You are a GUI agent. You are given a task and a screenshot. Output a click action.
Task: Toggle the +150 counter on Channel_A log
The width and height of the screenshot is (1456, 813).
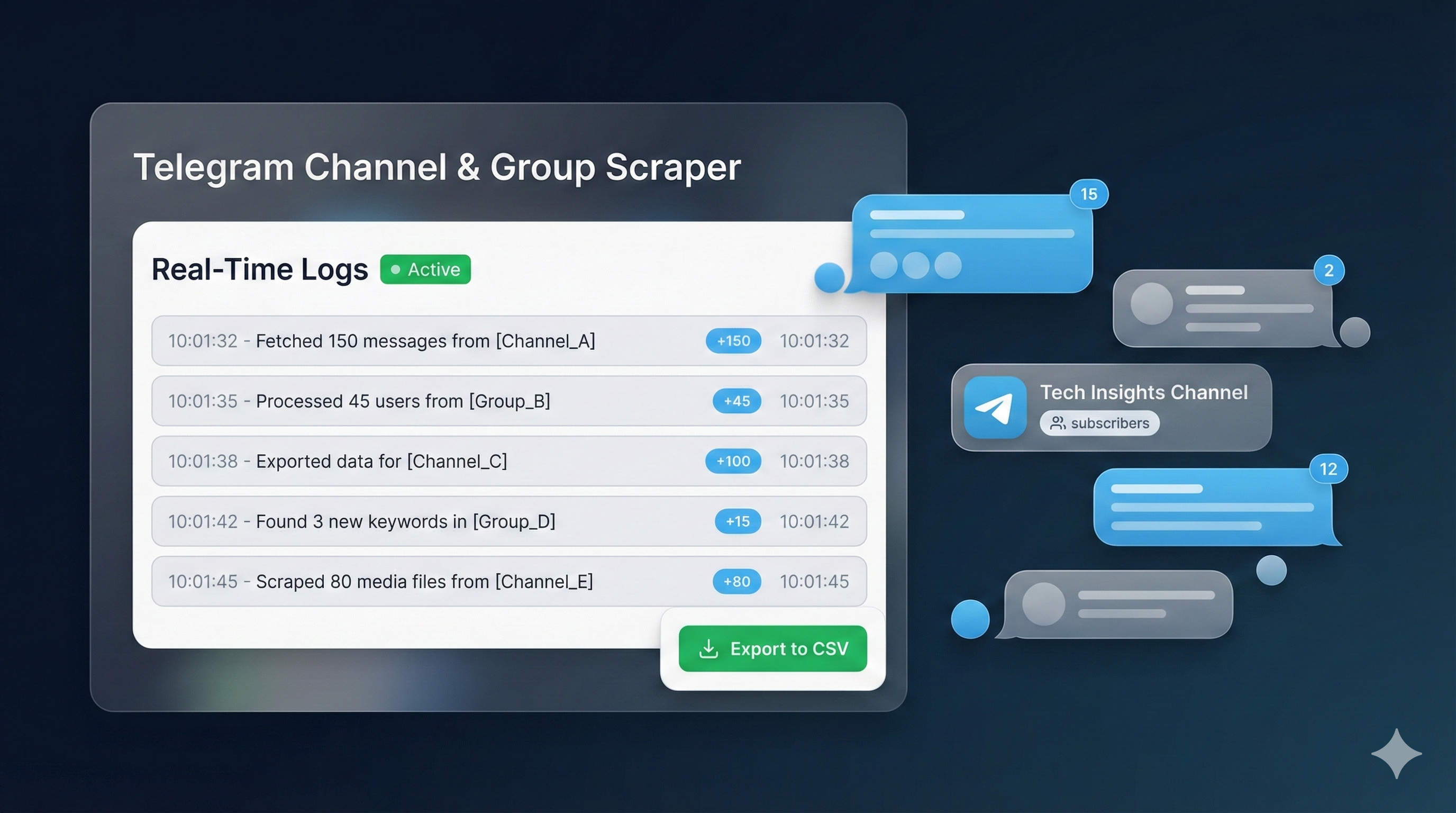(733, 341)
